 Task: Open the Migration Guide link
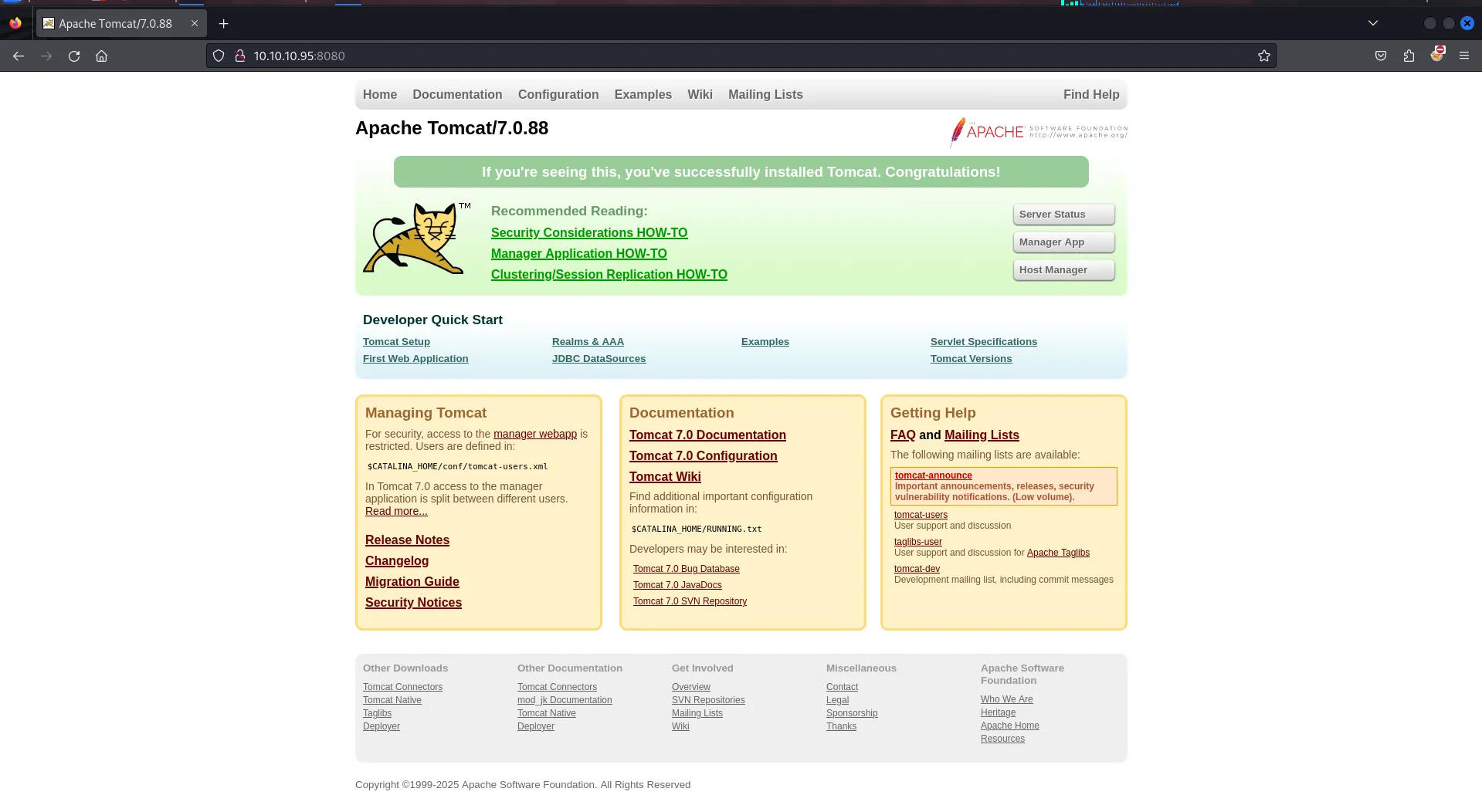click(x=412, y=582)
